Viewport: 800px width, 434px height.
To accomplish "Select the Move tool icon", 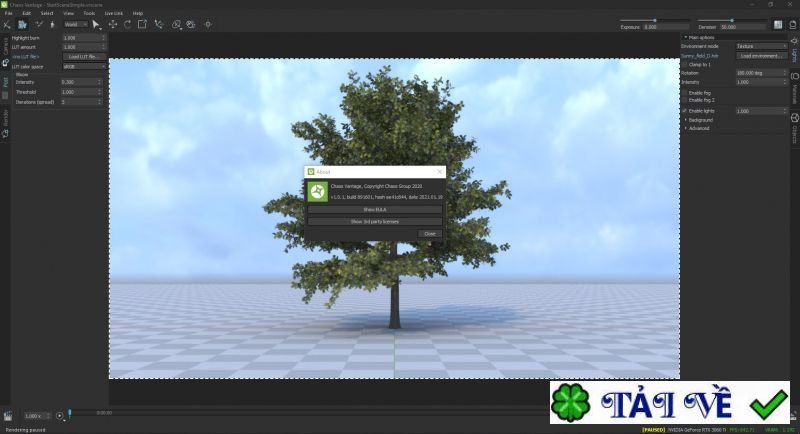I will (113, 24).
